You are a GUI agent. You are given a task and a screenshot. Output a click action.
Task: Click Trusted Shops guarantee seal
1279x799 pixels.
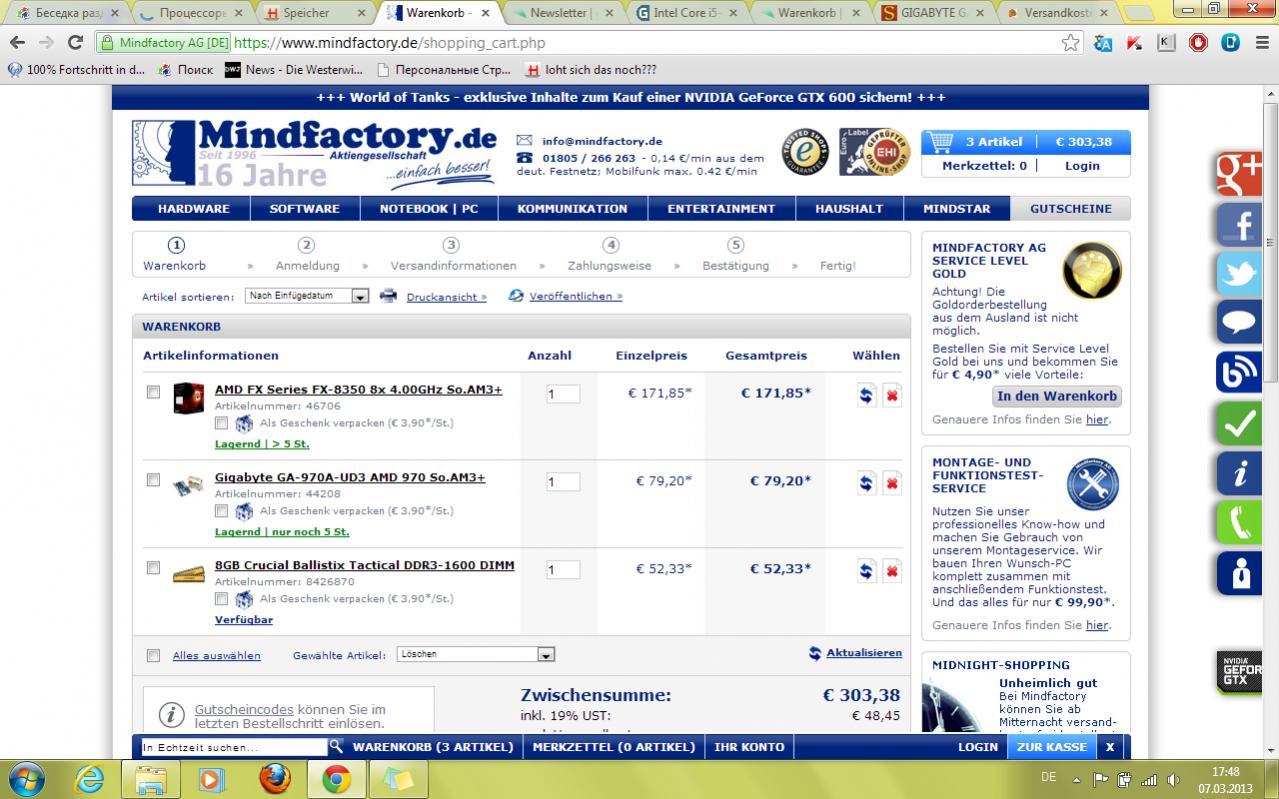click(805, 152)
